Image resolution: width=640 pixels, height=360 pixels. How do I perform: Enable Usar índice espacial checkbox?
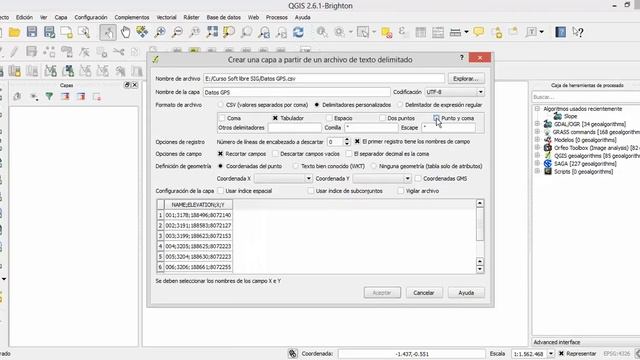[x=220, y=191]
